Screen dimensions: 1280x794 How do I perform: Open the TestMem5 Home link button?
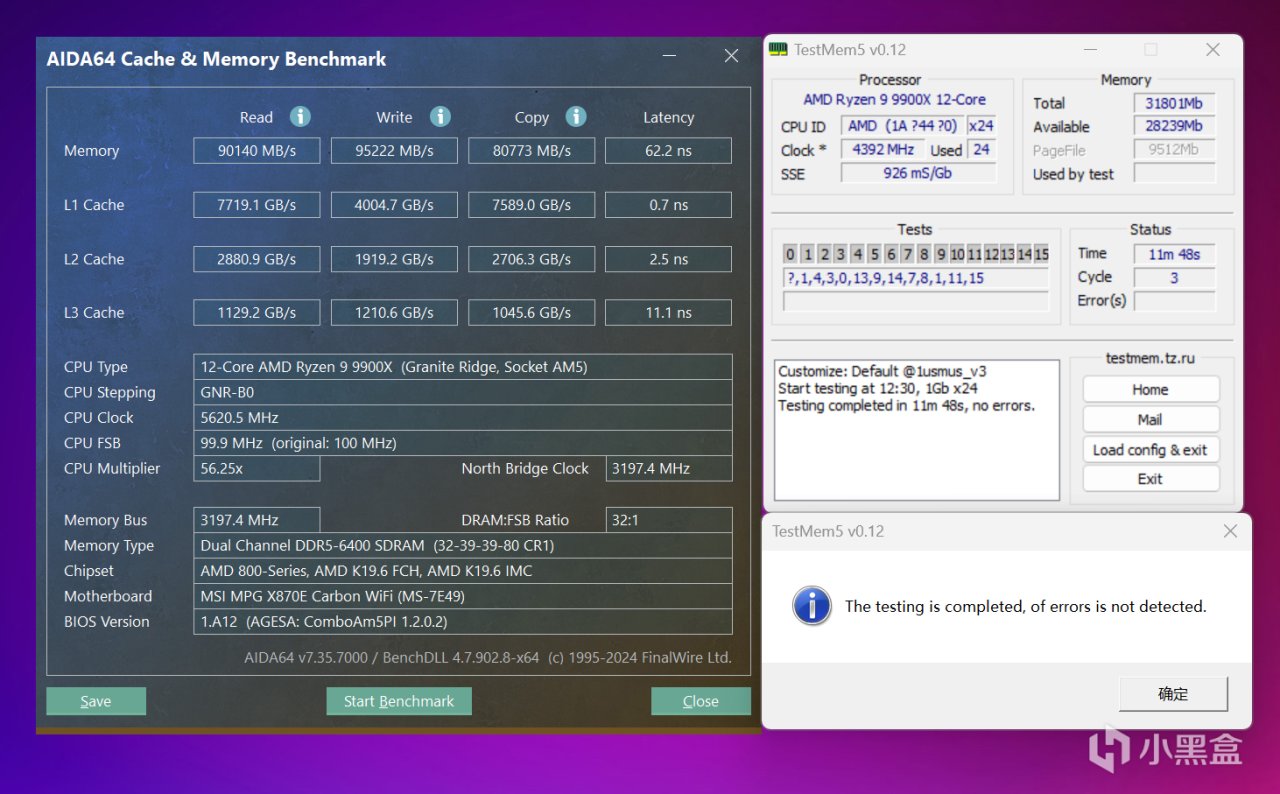click(1150, 389)
